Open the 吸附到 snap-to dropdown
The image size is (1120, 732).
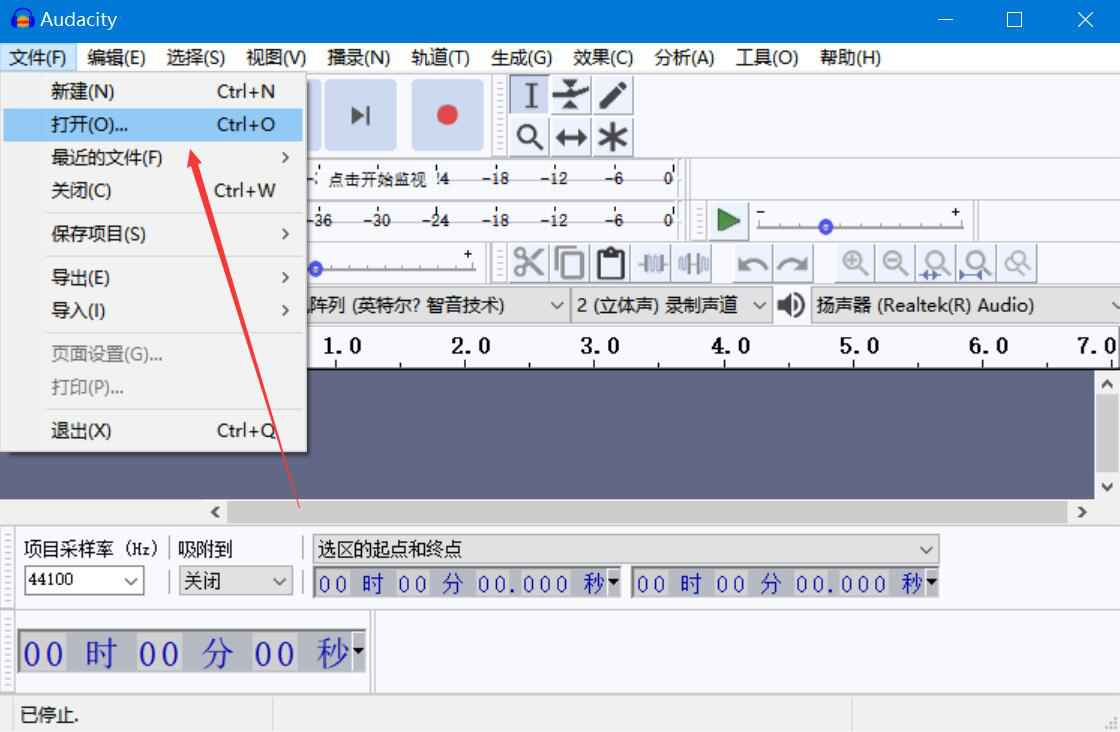(236, 580)
